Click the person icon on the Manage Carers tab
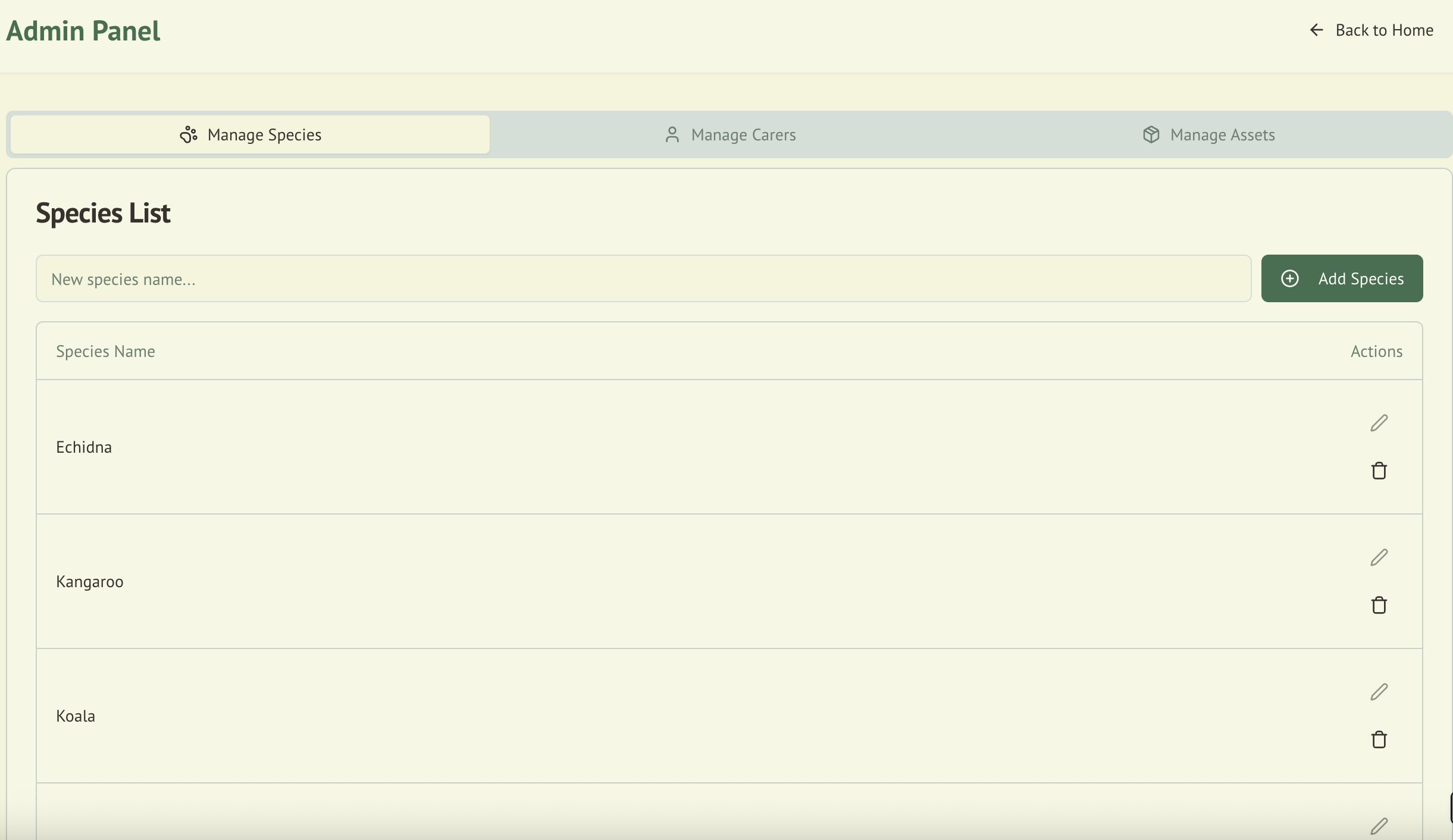The image size is (1453, 840). tap(672, 134)
